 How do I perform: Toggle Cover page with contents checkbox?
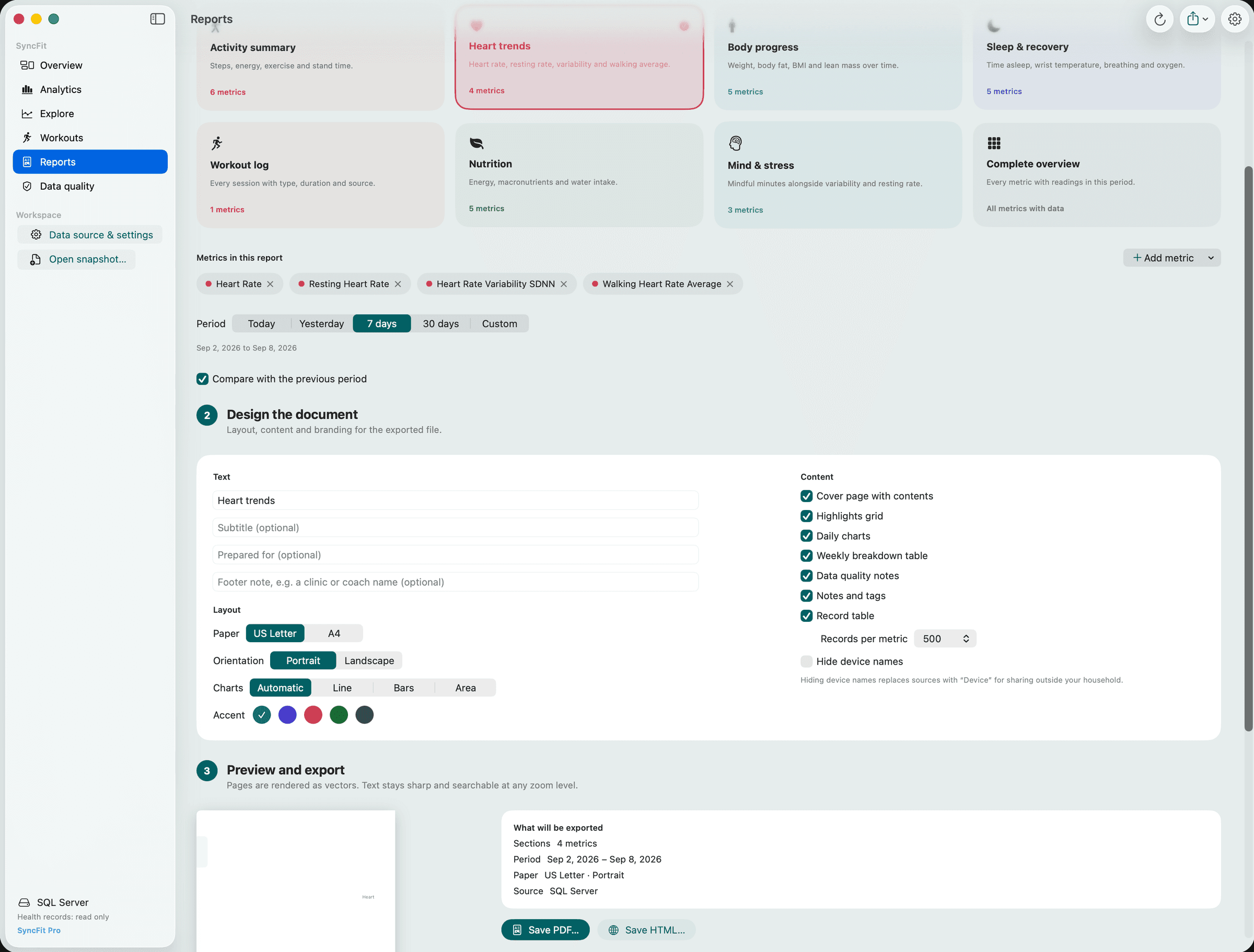[x=806, y=496]
